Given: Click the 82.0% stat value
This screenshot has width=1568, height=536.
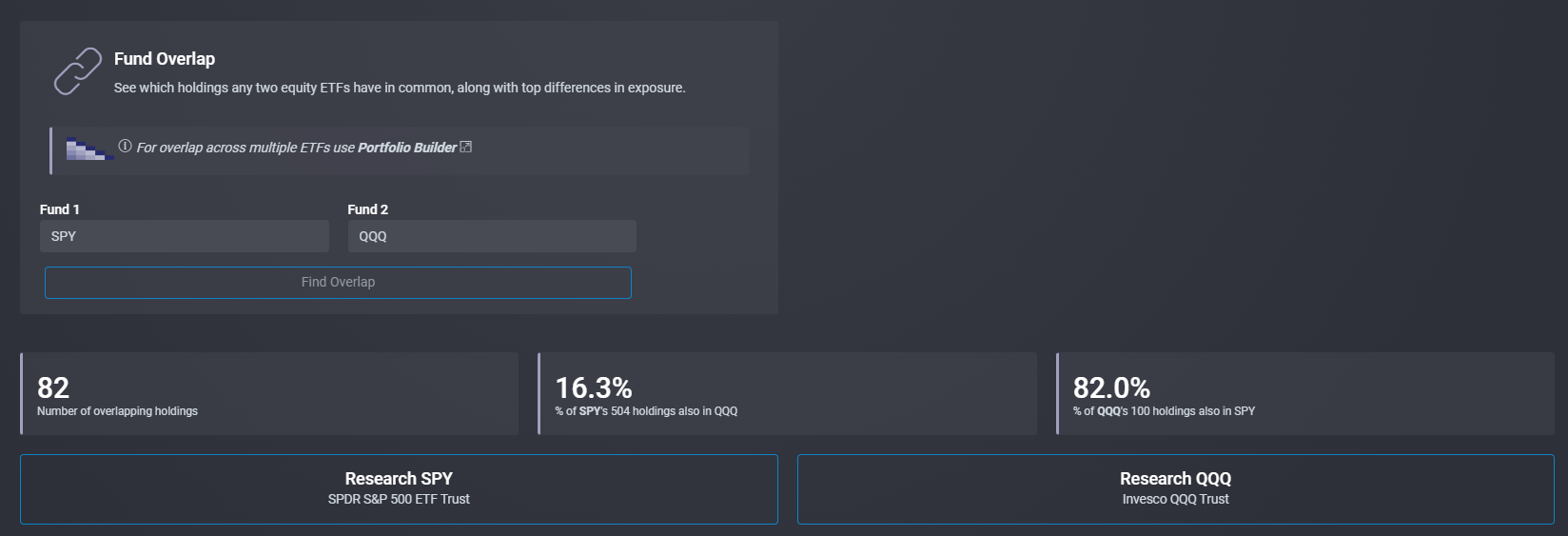Looking at the screenshot, I should (x=1111, y=387).
